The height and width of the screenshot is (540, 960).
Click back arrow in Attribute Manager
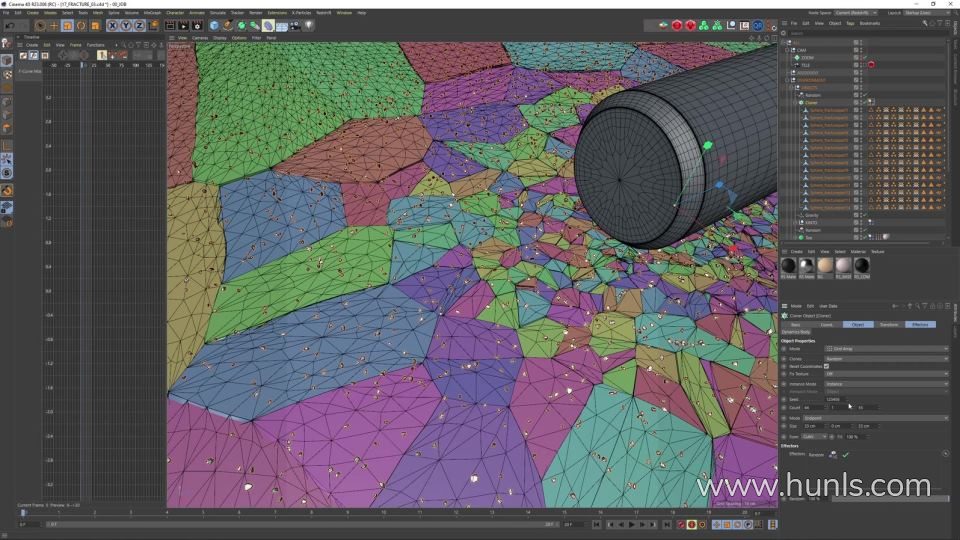[x=894, y=306]
